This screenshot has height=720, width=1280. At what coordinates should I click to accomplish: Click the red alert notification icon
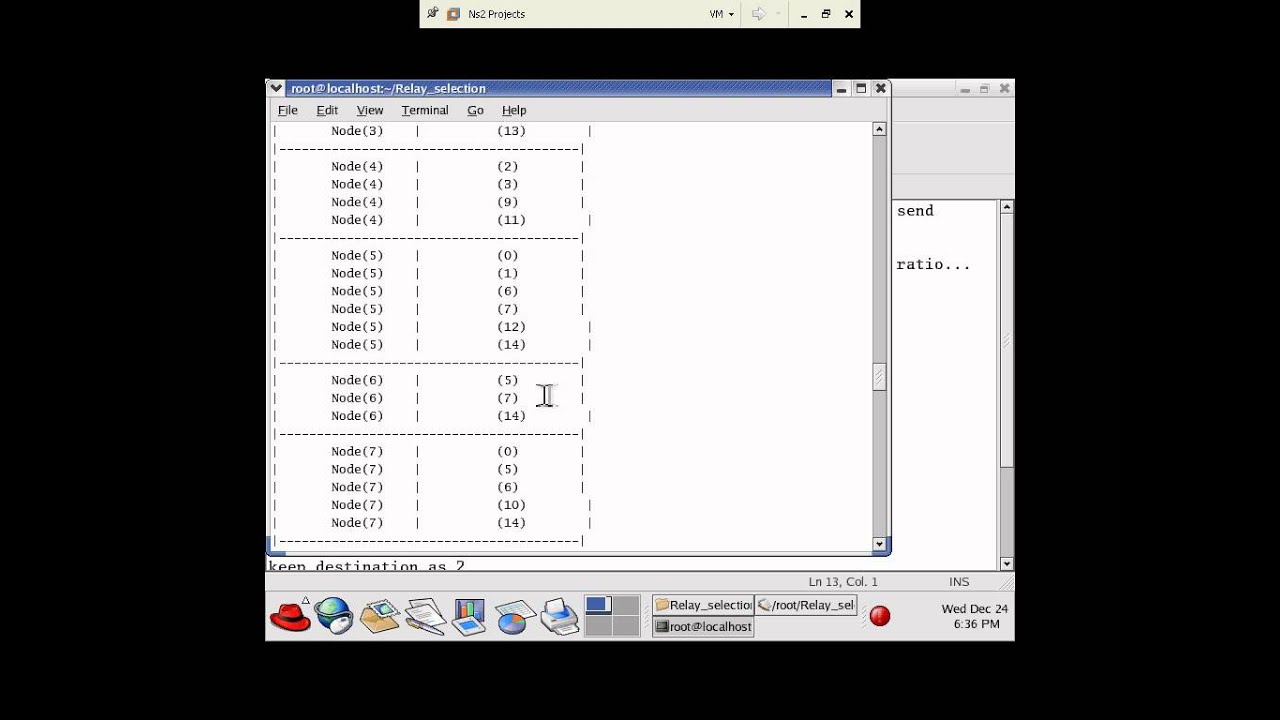coord(880,616)
